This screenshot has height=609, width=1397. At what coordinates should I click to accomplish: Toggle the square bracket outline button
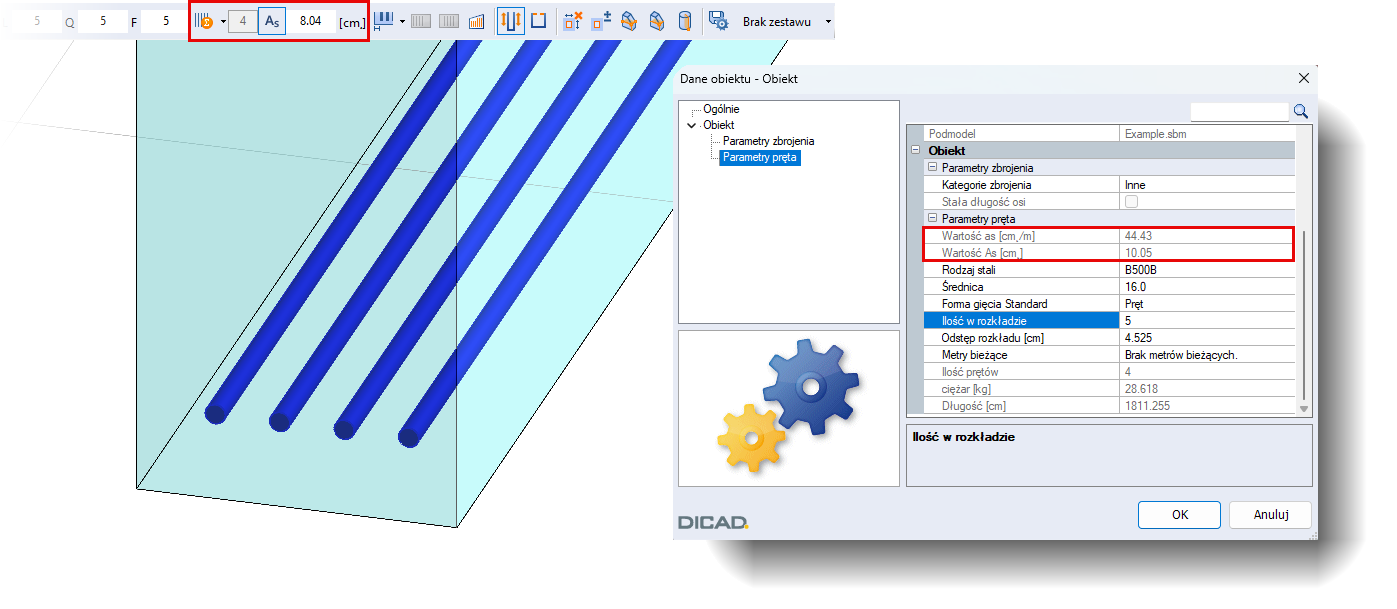pyautogui.click(x=538, y=21)
